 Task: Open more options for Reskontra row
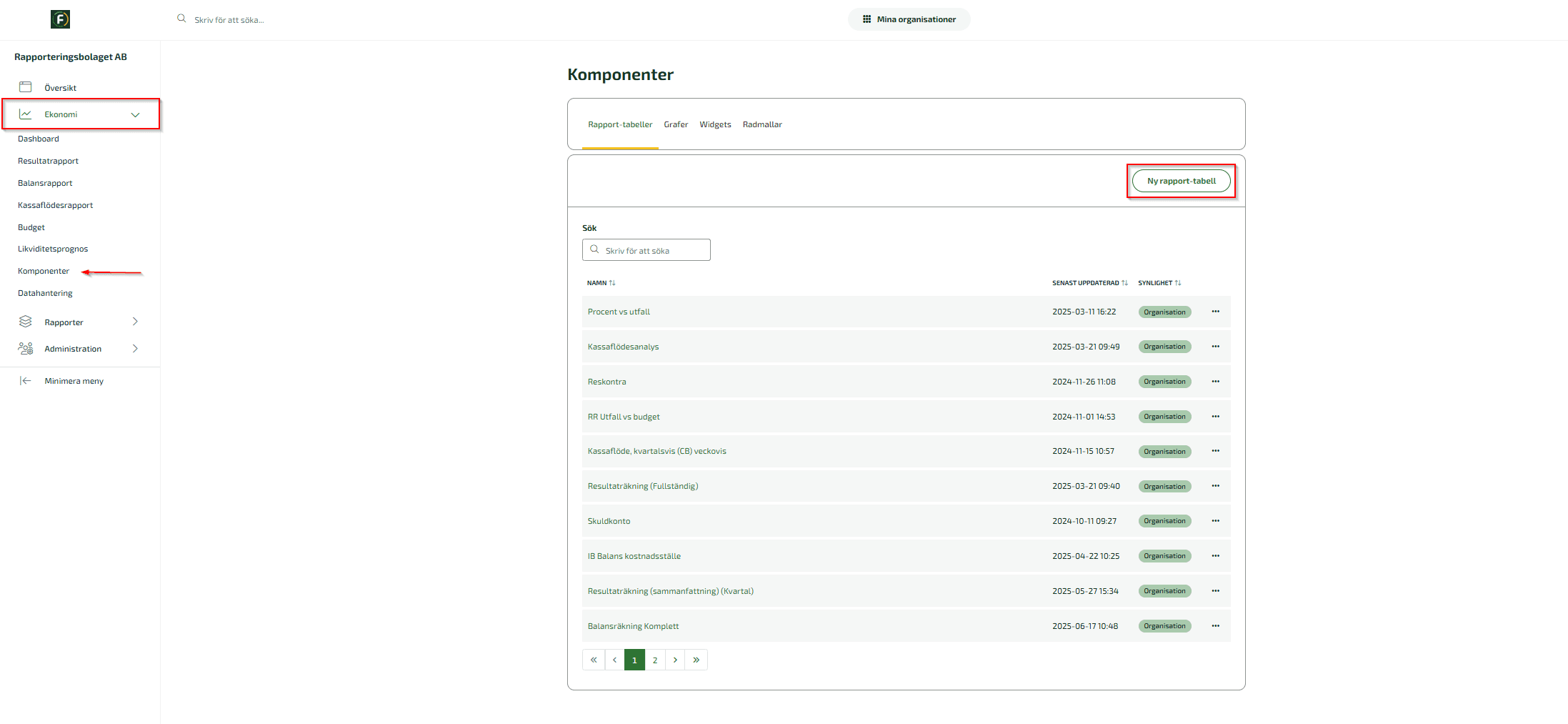(1216, 382)
